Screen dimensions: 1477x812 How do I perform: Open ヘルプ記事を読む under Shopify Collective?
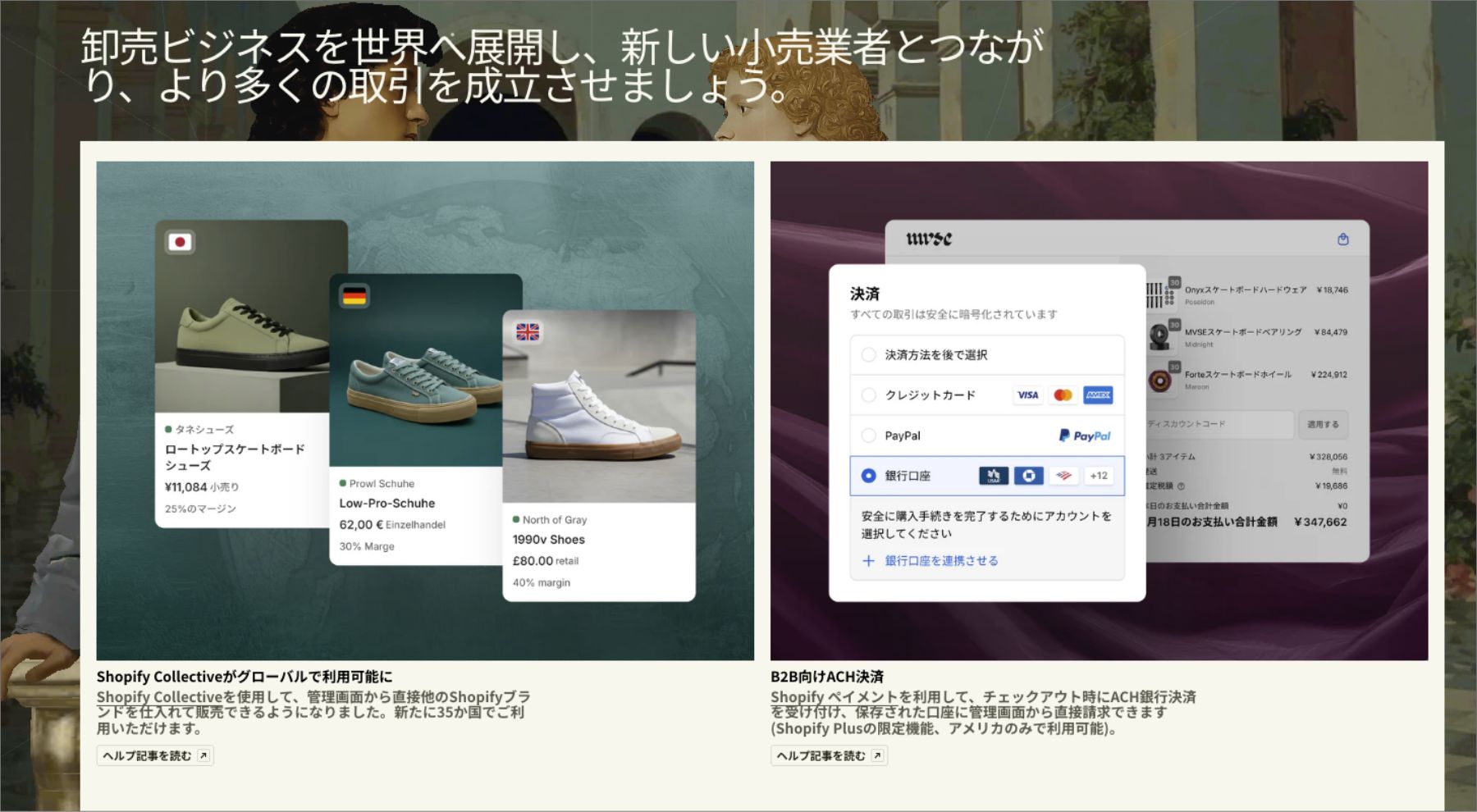[x=155, y=755]
